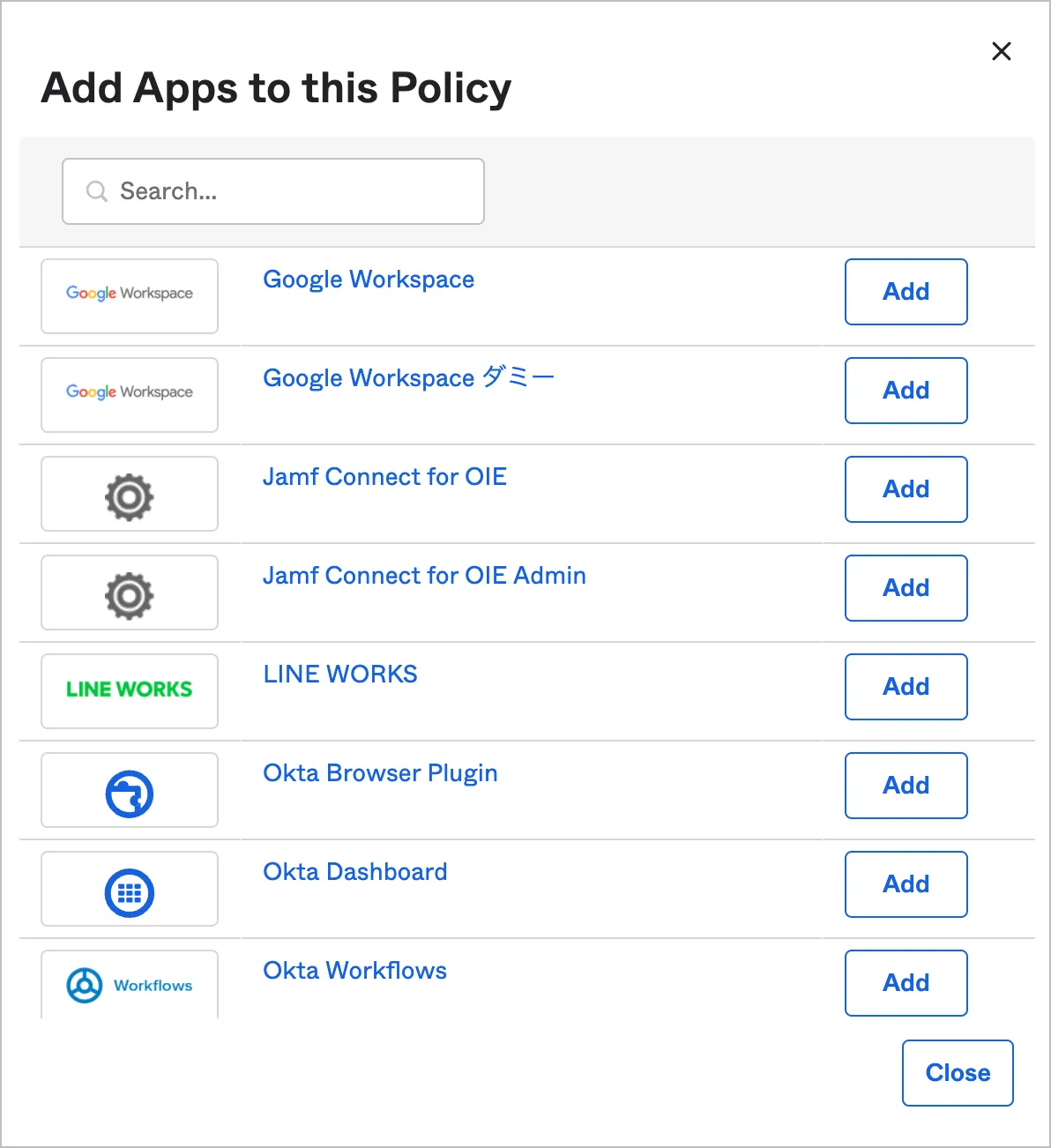
Task: Open the Jamf Connect for OIE link
Action: 384,477
